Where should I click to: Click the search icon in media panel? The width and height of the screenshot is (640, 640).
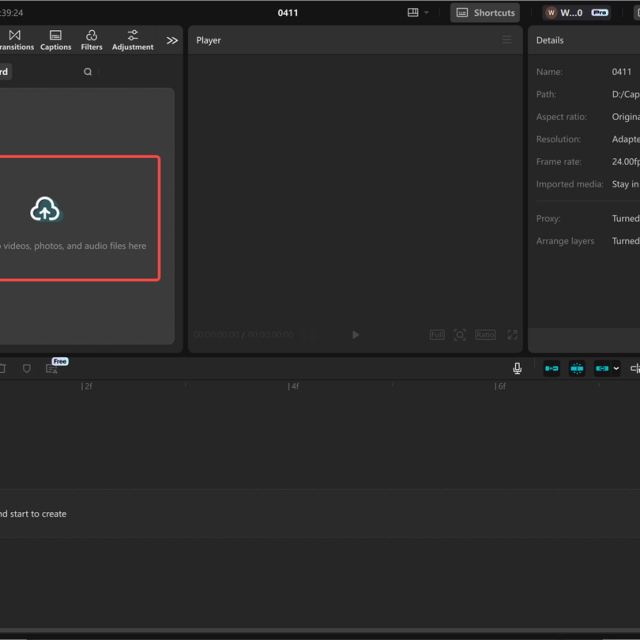point(88,72)
